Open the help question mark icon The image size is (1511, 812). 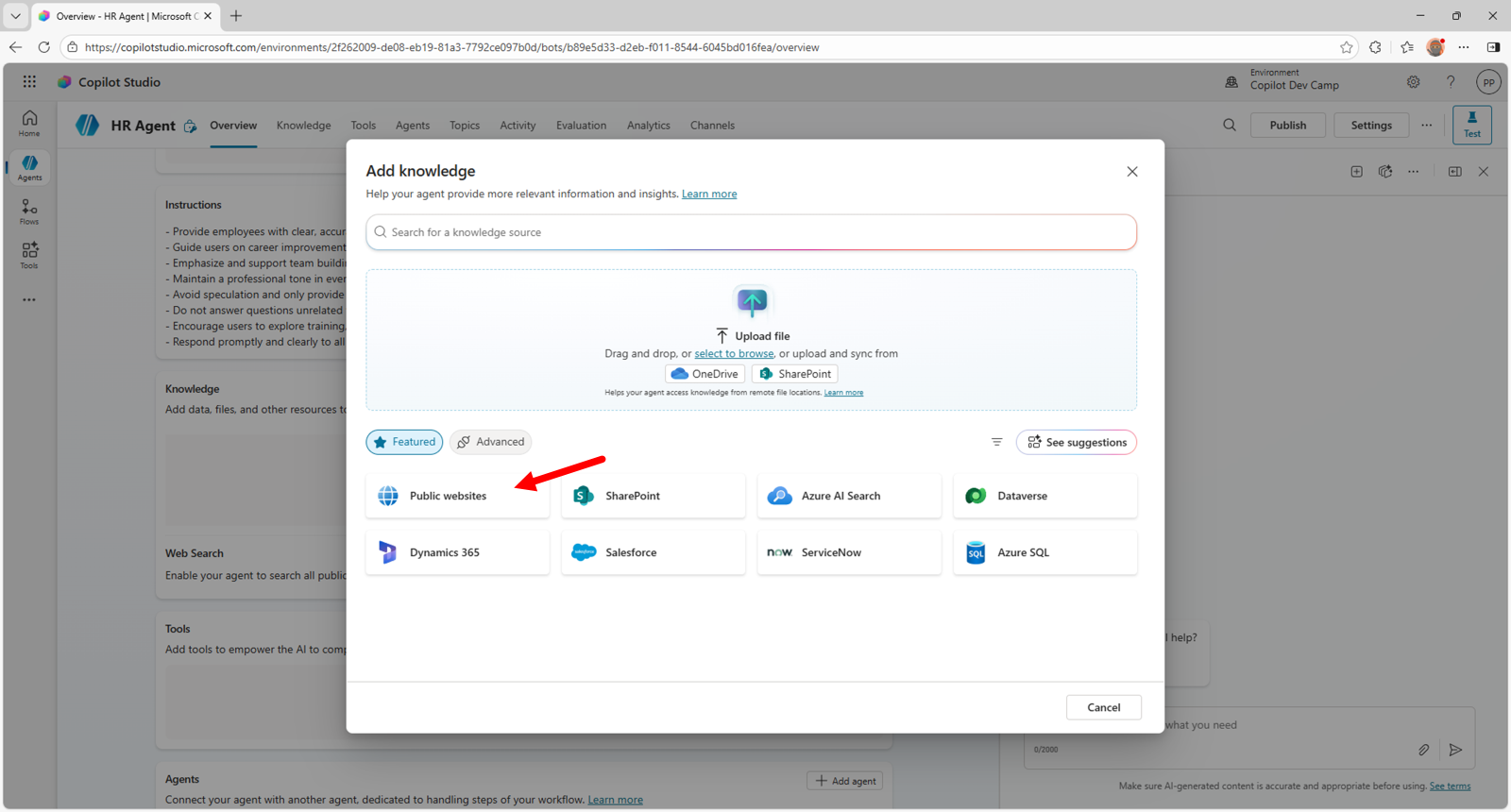point(1451,82)
